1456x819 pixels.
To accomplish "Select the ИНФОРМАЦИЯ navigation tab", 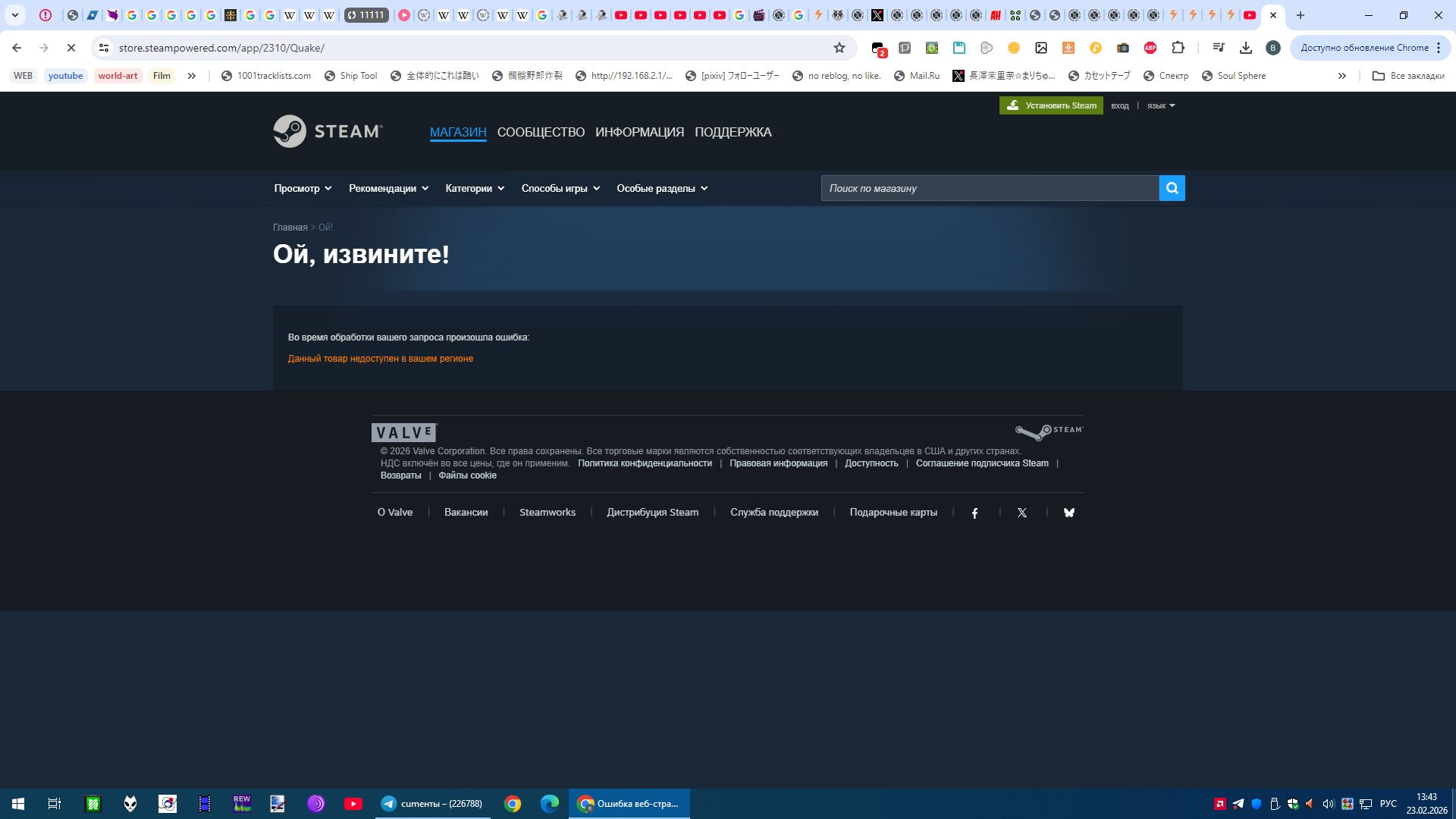I will [639, 132].
